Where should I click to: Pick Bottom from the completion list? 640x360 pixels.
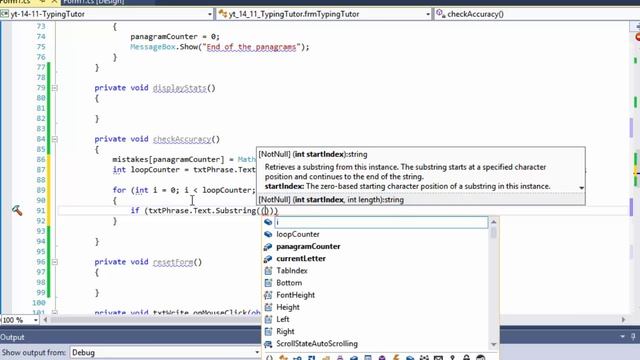[289, 283]
